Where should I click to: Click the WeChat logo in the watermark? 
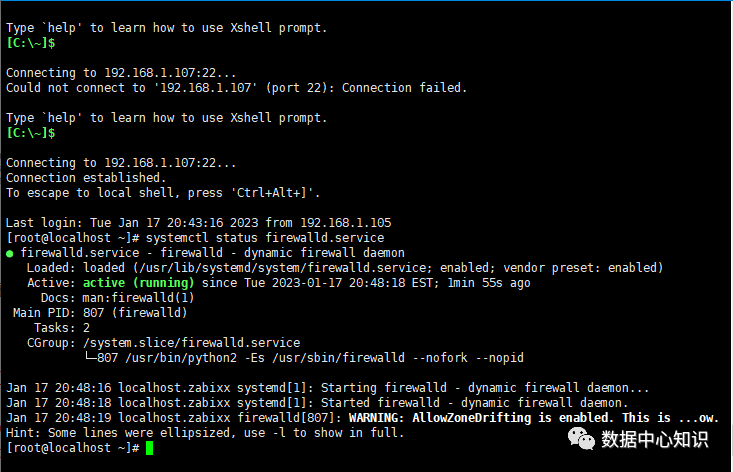[581, 439]
